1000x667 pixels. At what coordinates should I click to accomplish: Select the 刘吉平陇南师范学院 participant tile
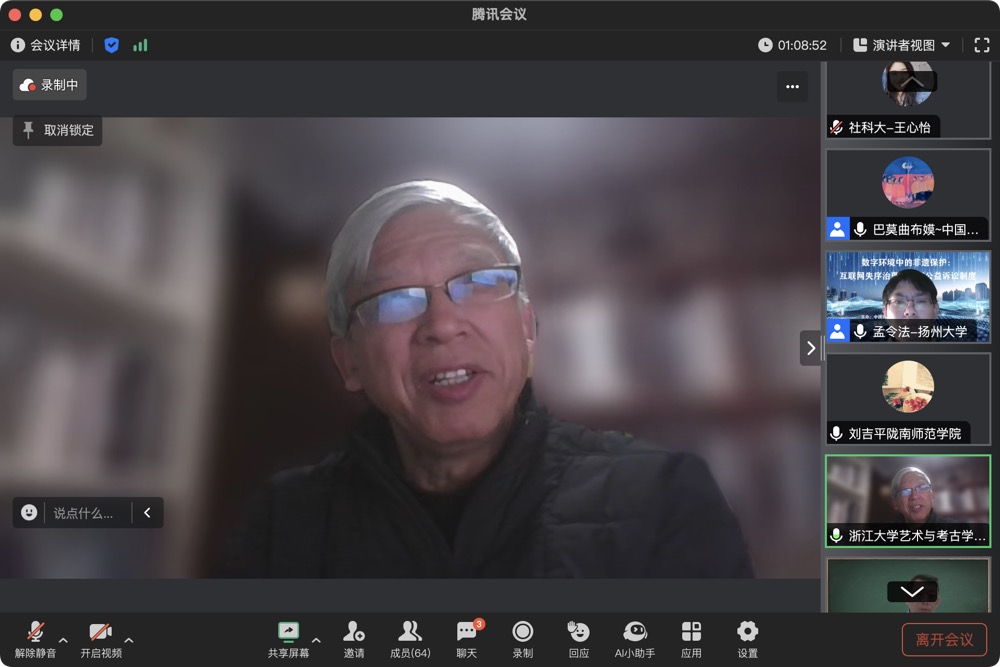908,399
